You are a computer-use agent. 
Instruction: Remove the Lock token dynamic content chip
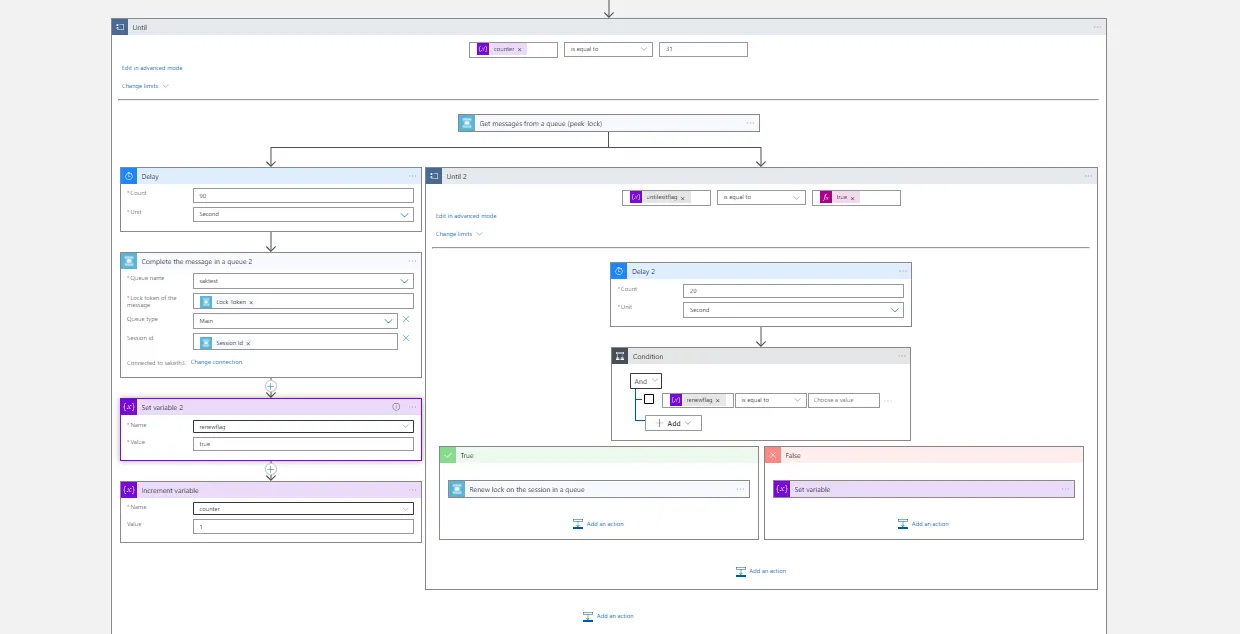point(251,302)
